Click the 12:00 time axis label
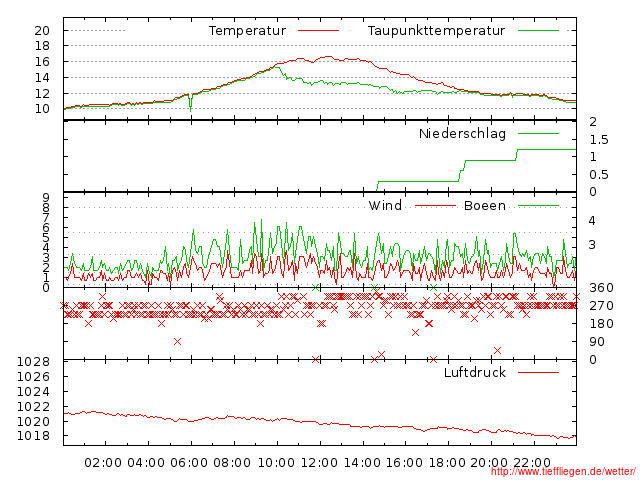 [319, 463]
